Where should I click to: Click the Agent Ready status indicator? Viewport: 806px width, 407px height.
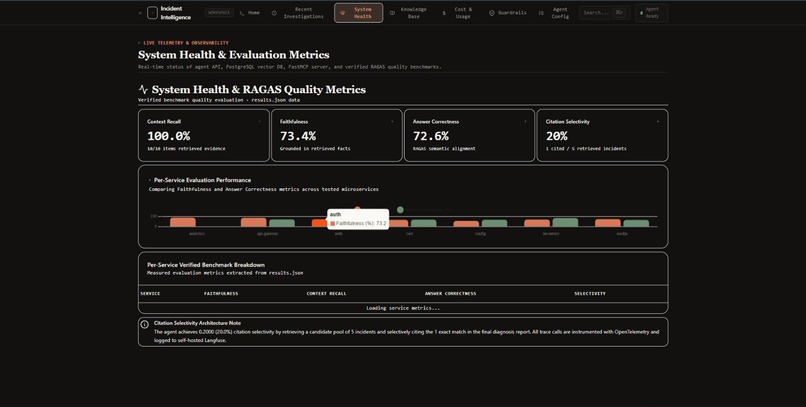tap(651, 13)
